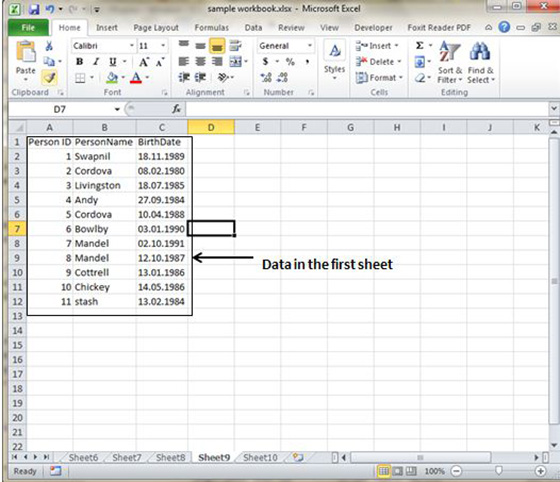Expand the Name Box dropdown arrow
The width and height of the screenshot is (560, 482).
click(x=117, y=109)
